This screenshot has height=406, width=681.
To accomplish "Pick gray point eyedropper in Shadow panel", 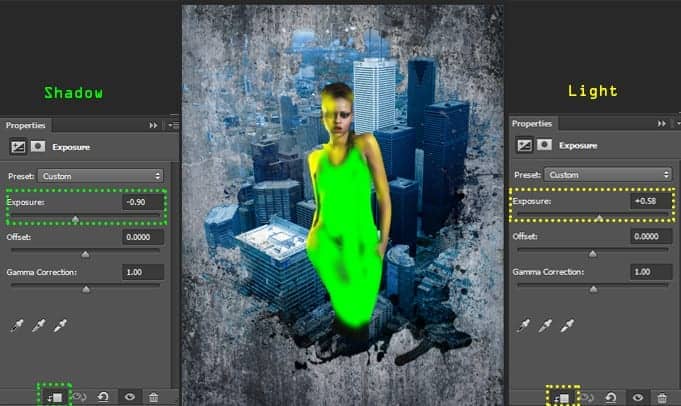I will [39, 325].
